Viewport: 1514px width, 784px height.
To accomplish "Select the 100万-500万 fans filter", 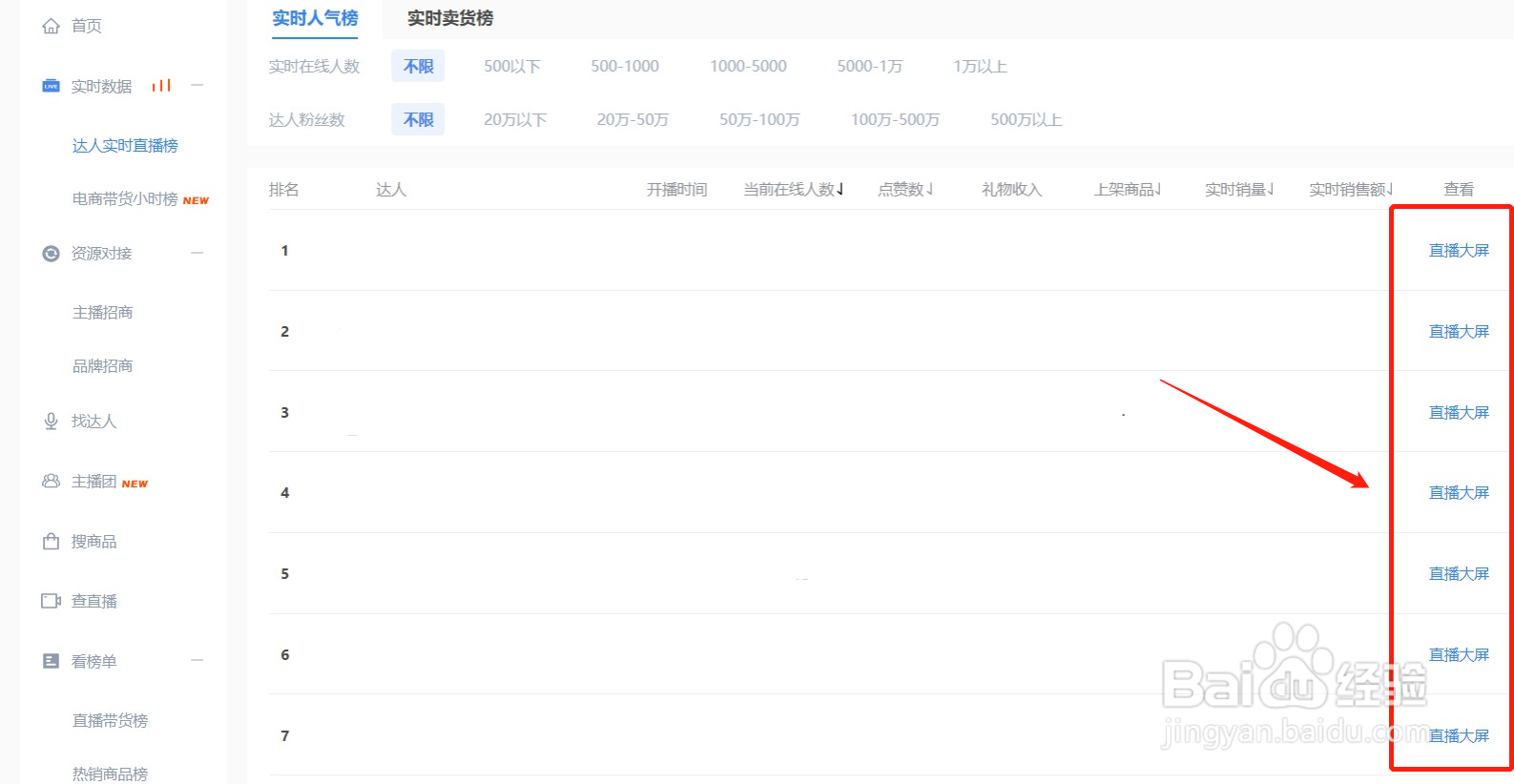I will [x=895, y=120].
